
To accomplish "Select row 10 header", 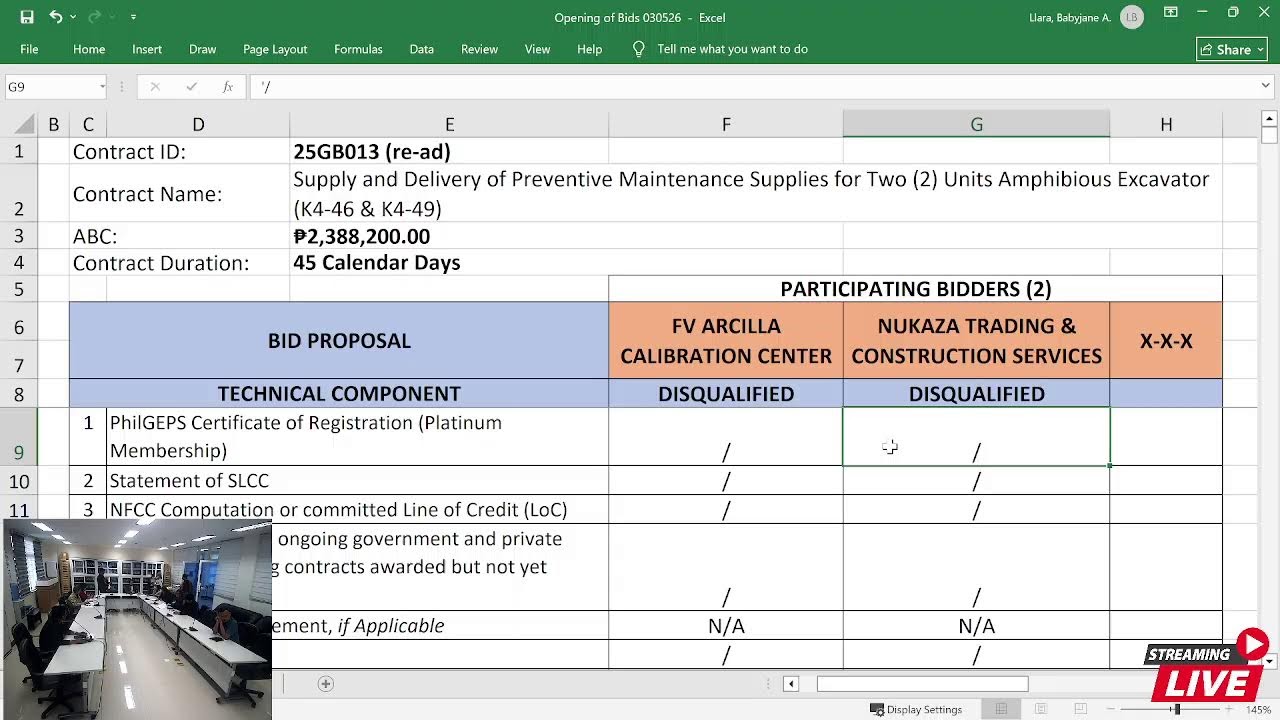I will tap(19, 481).
